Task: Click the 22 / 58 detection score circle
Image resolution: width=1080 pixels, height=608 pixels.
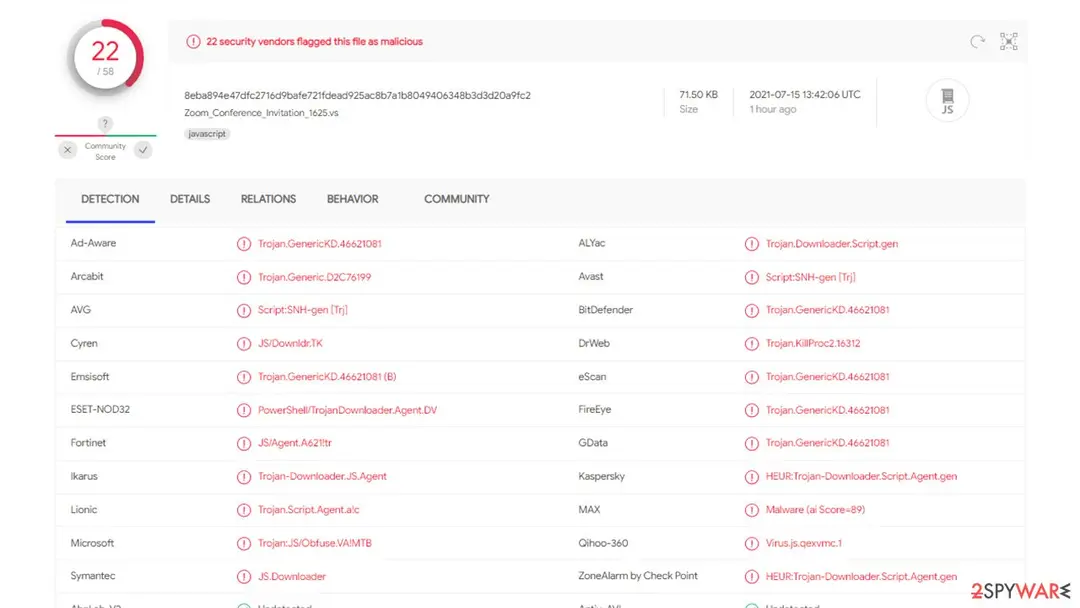Action: [105, 58]
